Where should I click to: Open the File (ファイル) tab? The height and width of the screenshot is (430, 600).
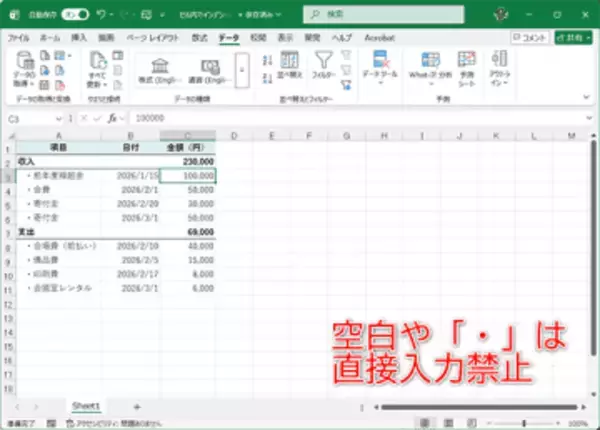tap(18, 38)
